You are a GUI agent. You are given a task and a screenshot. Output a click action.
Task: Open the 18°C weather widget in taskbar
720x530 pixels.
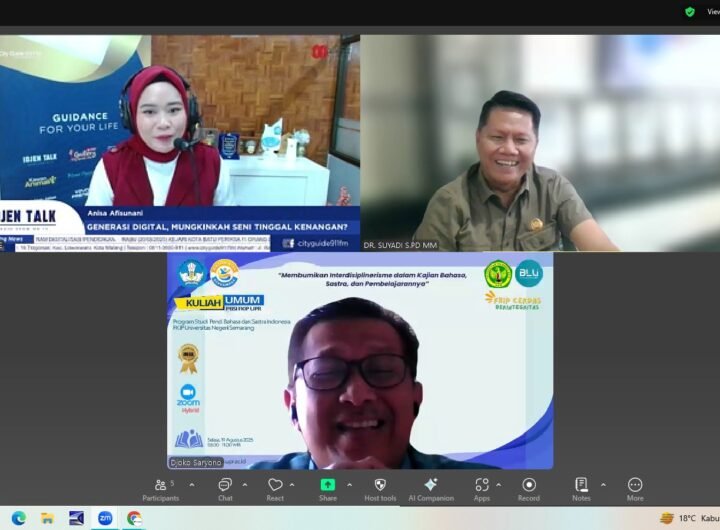coord(690,519)
